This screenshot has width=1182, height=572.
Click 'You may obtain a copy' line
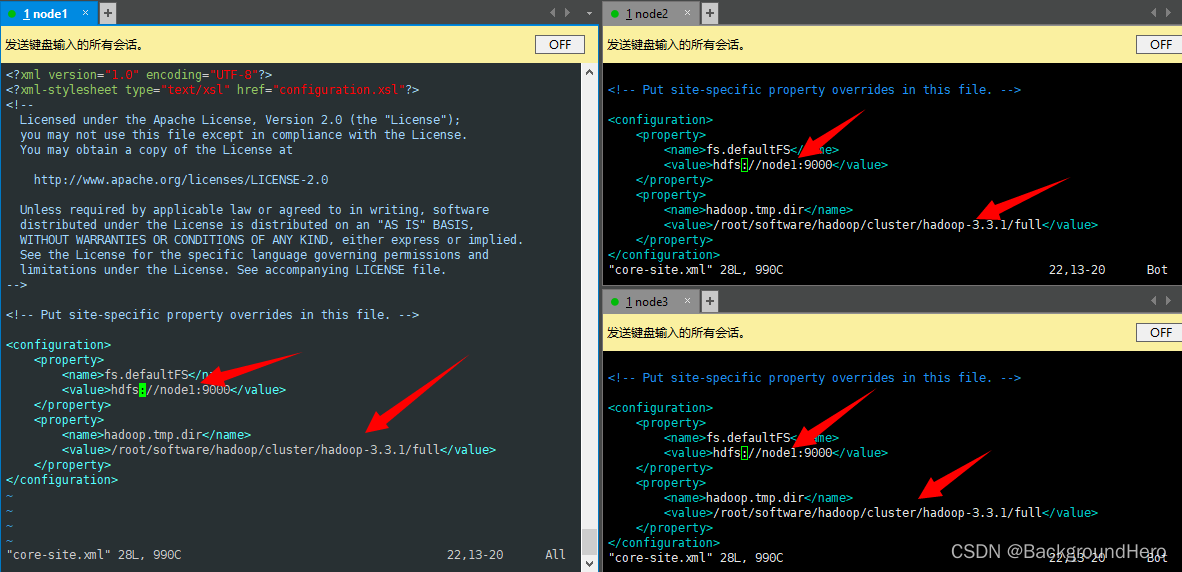pyautogui.click(x=156, y=150)
